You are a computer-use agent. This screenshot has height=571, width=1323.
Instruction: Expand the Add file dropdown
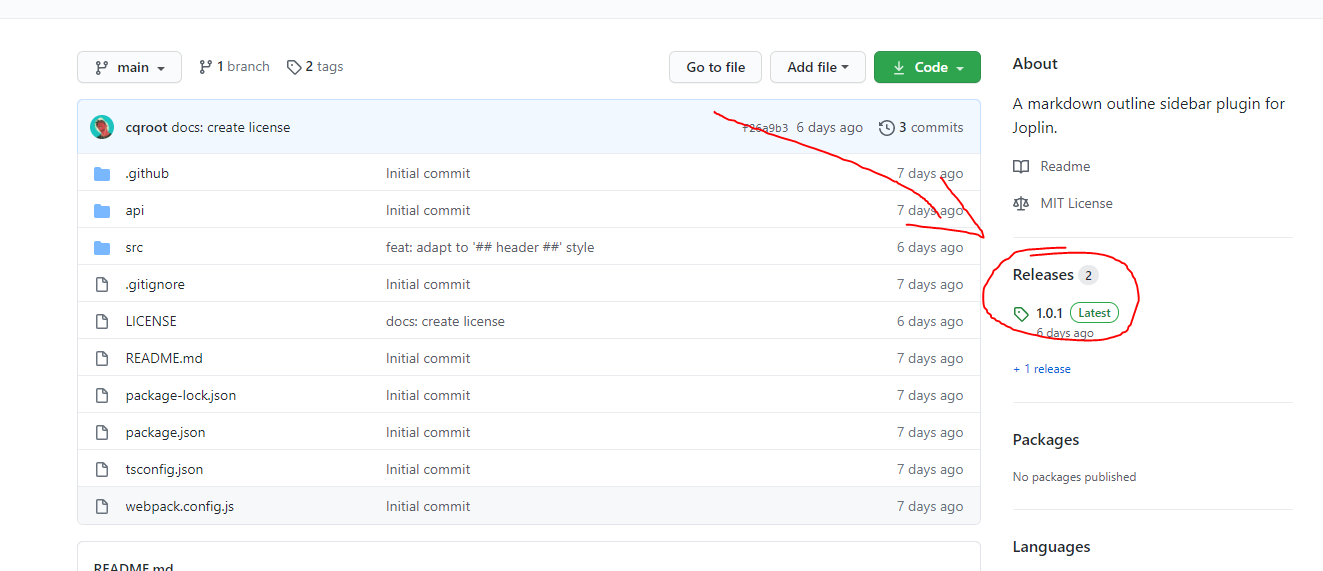tap(817, 67)
